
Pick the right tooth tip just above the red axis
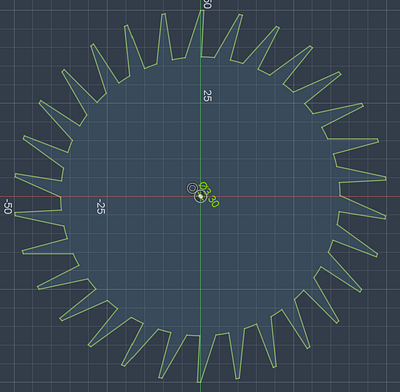pyautogui.click(x=386, y=179)
